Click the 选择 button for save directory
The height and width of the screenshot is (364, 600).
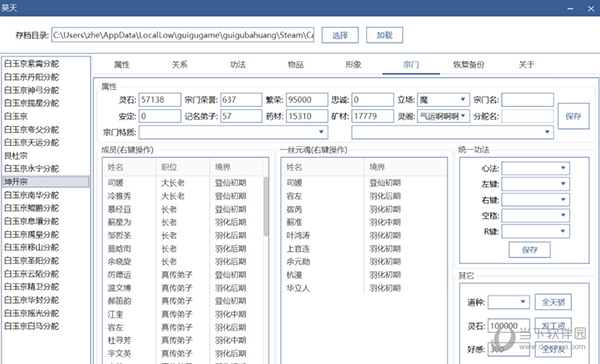click(x=340, y=35)
